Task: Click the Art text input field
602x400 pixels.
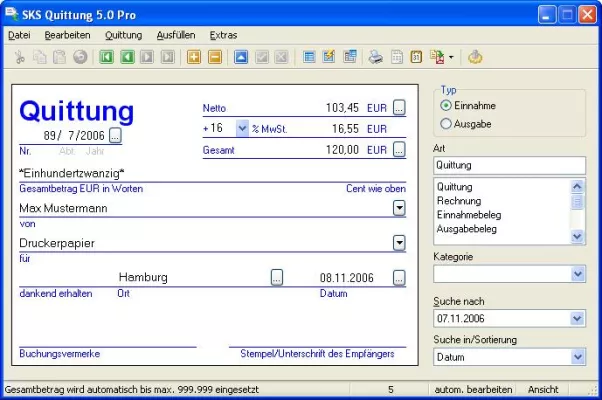Action: pyautogui.click(x=508, y=165)
